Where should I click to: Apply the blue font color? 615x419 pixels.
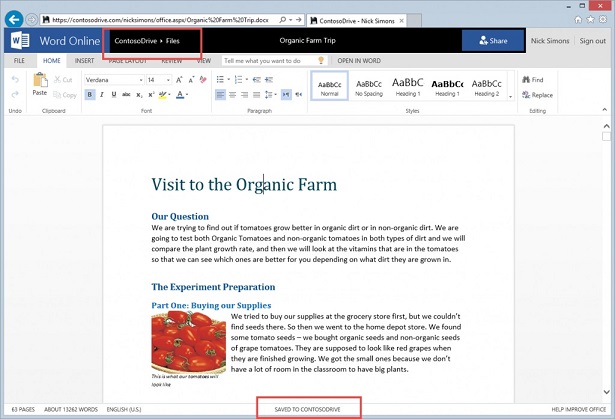(180, 95)
